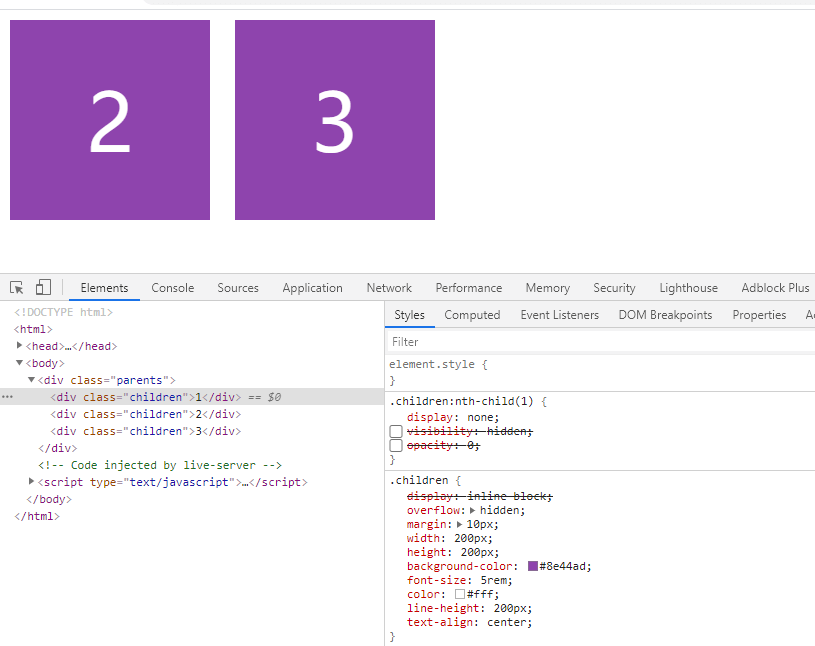This screenshot has width=815, height=646.
Task: Select the Styles sidebar tab
Action: [x=410, y=315]
